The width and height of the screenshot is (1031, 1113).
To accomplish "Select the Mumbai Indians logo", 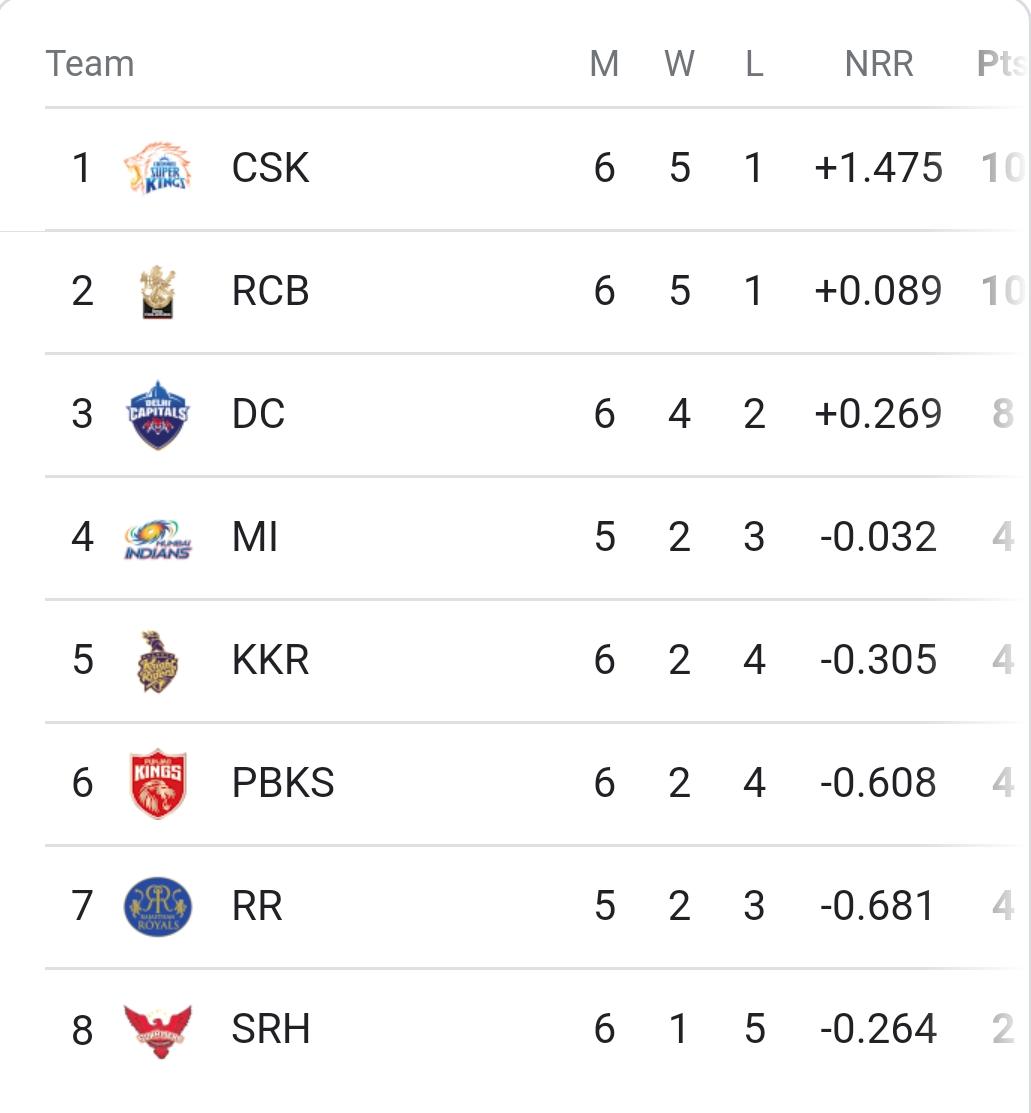I will [158, 539].
